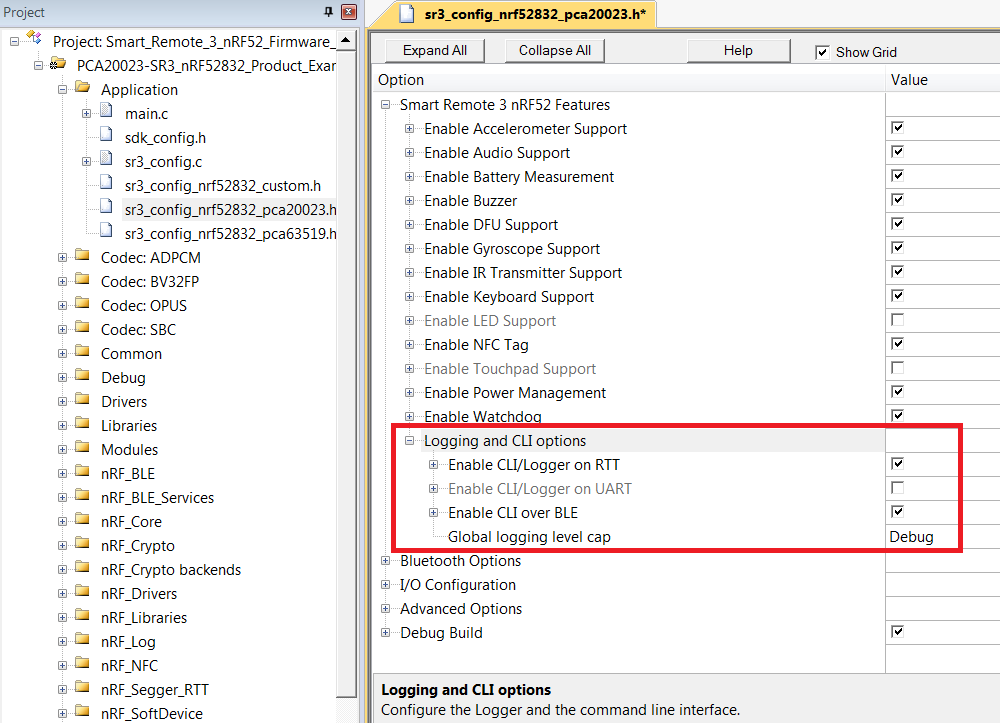The height and width of the screenshot is (723, 1000).
Task: Click the Application folder icon
Action: pos(82,87)
